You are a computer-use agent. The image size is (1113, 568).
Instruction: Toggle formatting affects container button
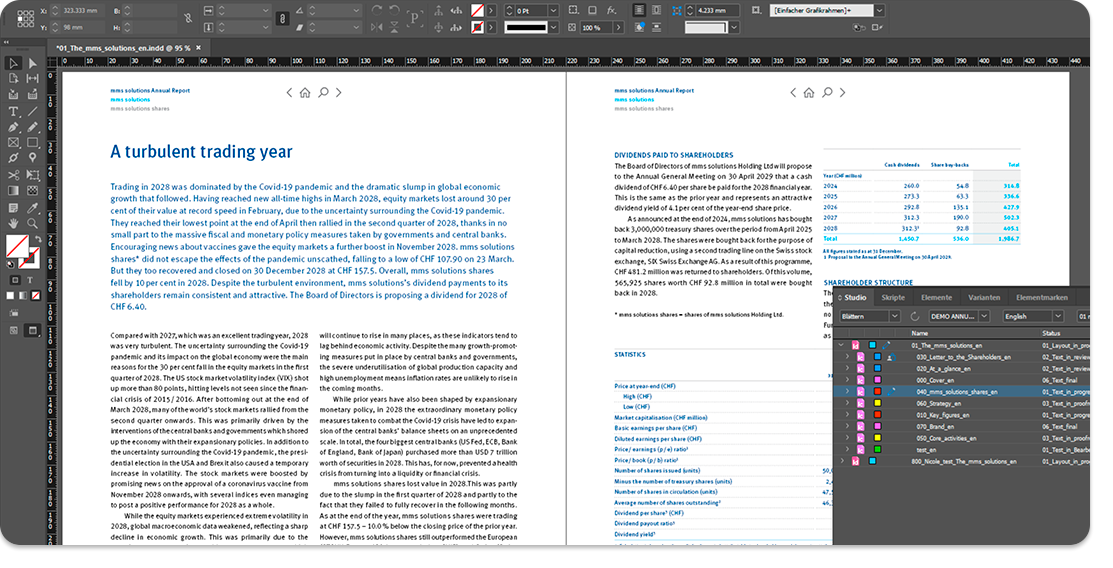point(13,280)
